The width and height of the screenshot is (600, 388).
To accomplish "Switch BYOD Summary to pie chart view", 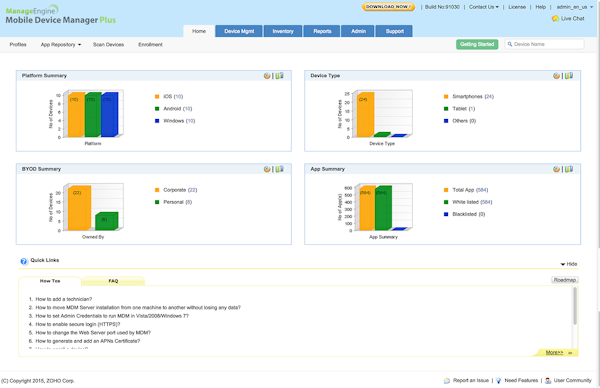I will (267, 169).
